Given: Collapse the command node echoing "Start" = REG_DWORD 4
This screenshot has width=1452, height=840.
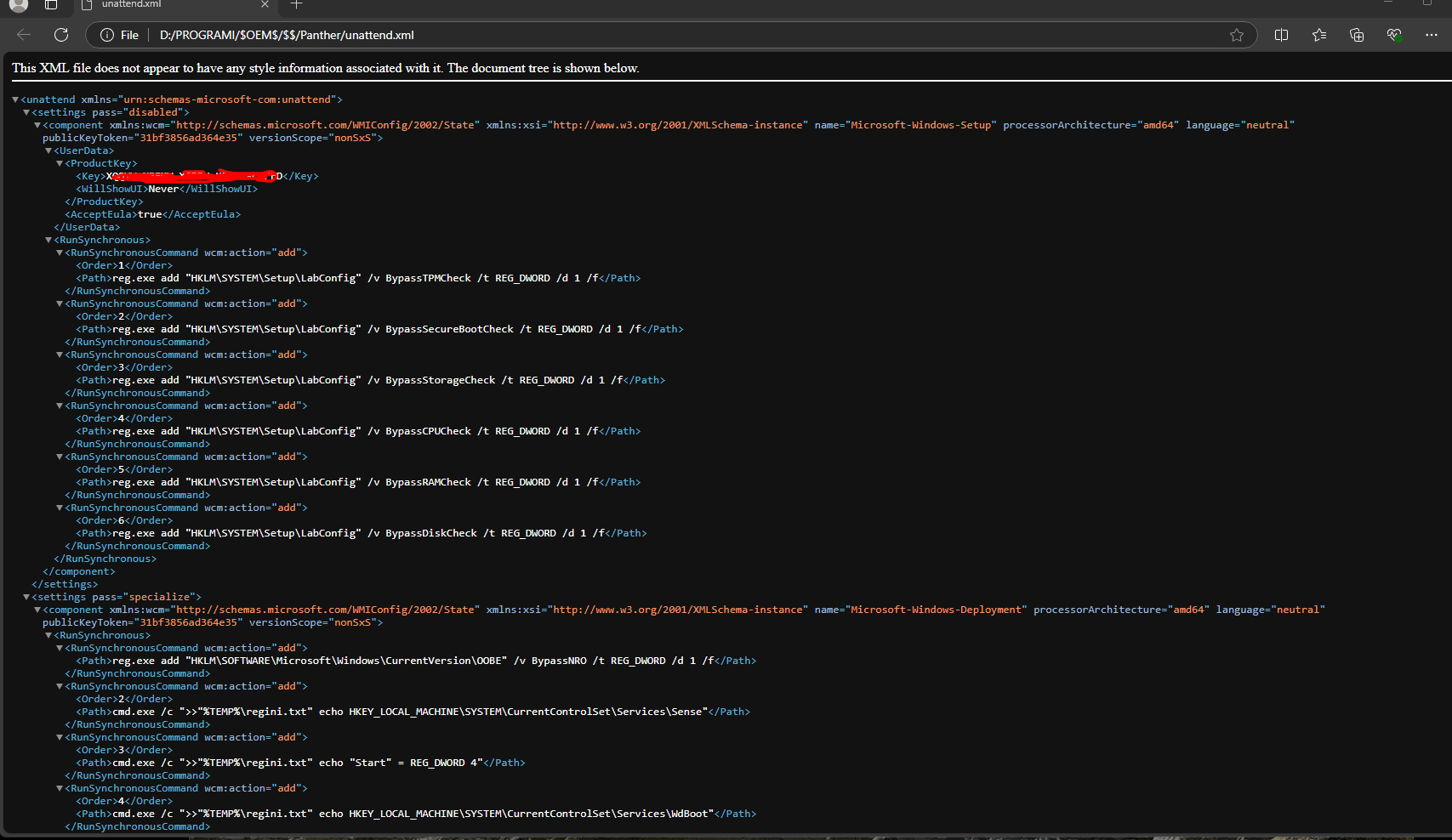Looking at the screenshot, I should click(60, 737).
